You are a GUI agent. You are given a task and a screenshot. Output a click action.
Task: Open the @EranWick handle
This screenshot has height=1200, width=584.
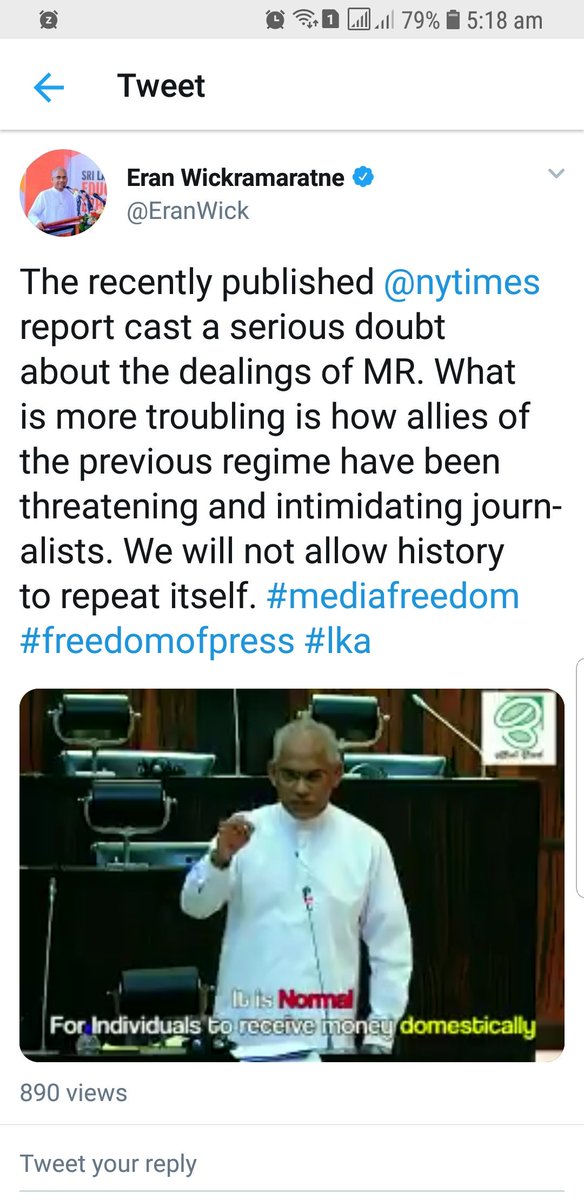[188, 211]
